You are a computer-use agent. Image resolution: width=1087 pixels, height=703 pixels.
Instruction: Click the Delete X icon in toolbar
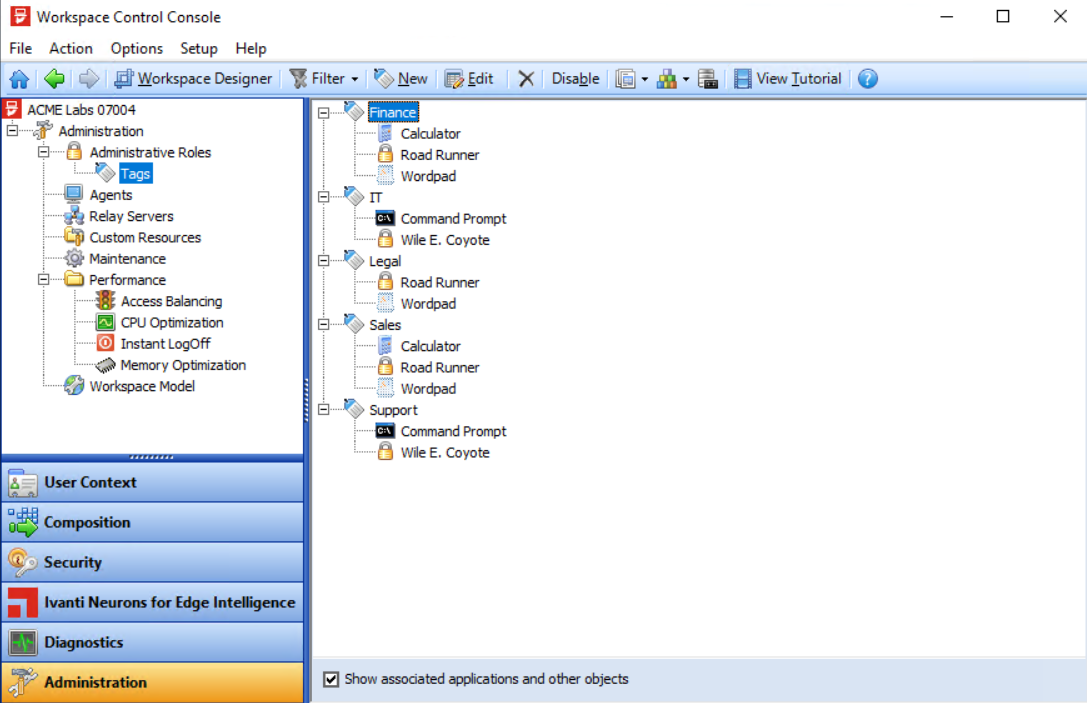coord(526,79)
